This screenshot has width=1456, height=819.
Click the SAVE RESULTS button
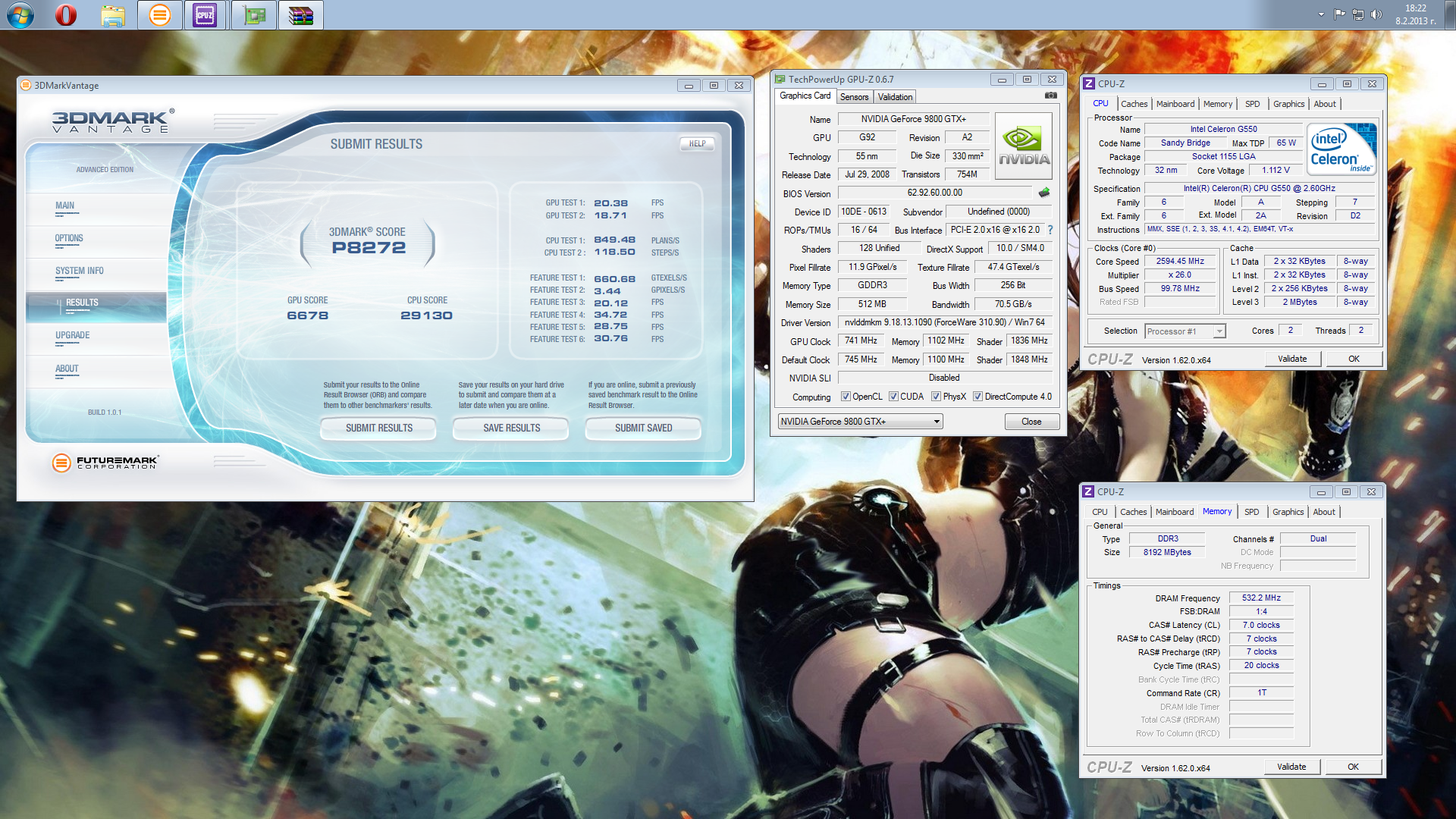point(511,428)
